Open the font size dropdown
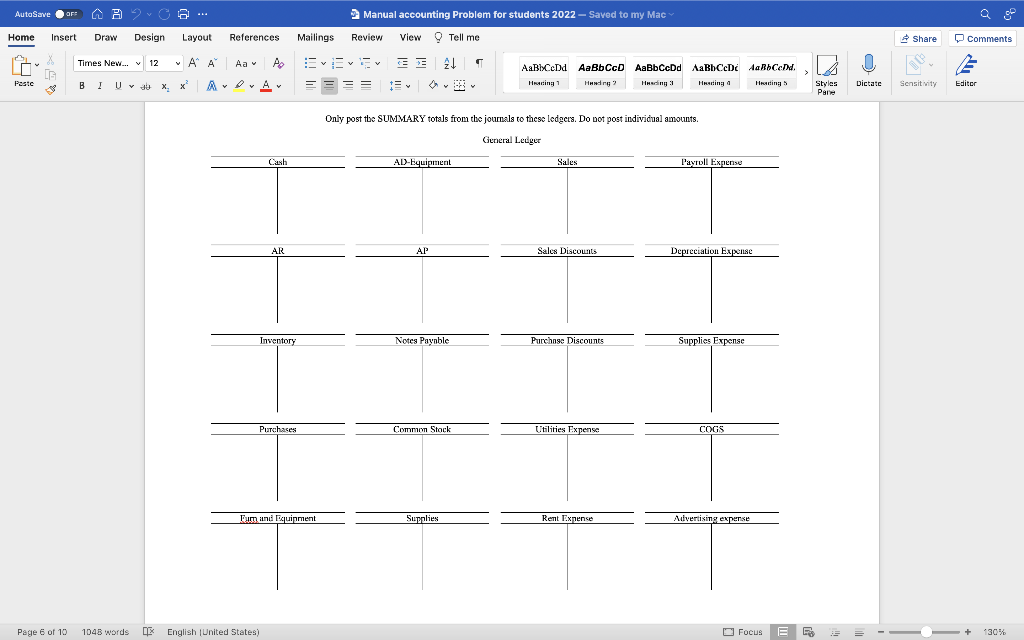The height and width of the screenshot is (640, 1024). [x=178, y=63]
